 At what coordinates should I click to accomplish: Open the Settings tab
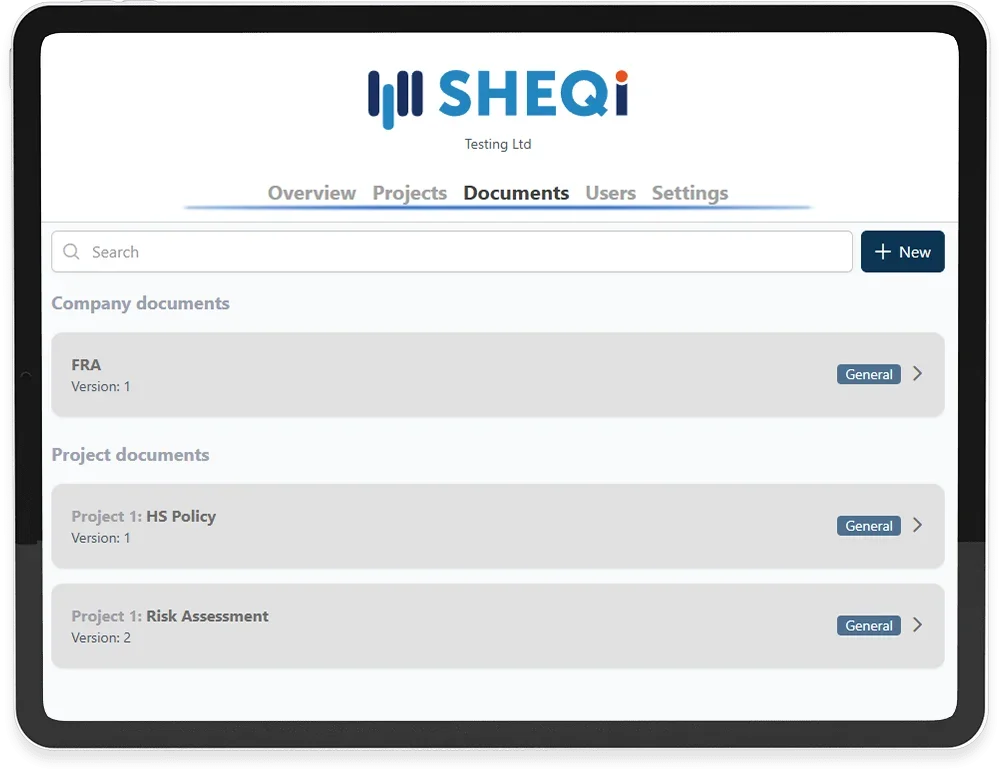click(x=690, y=193)
